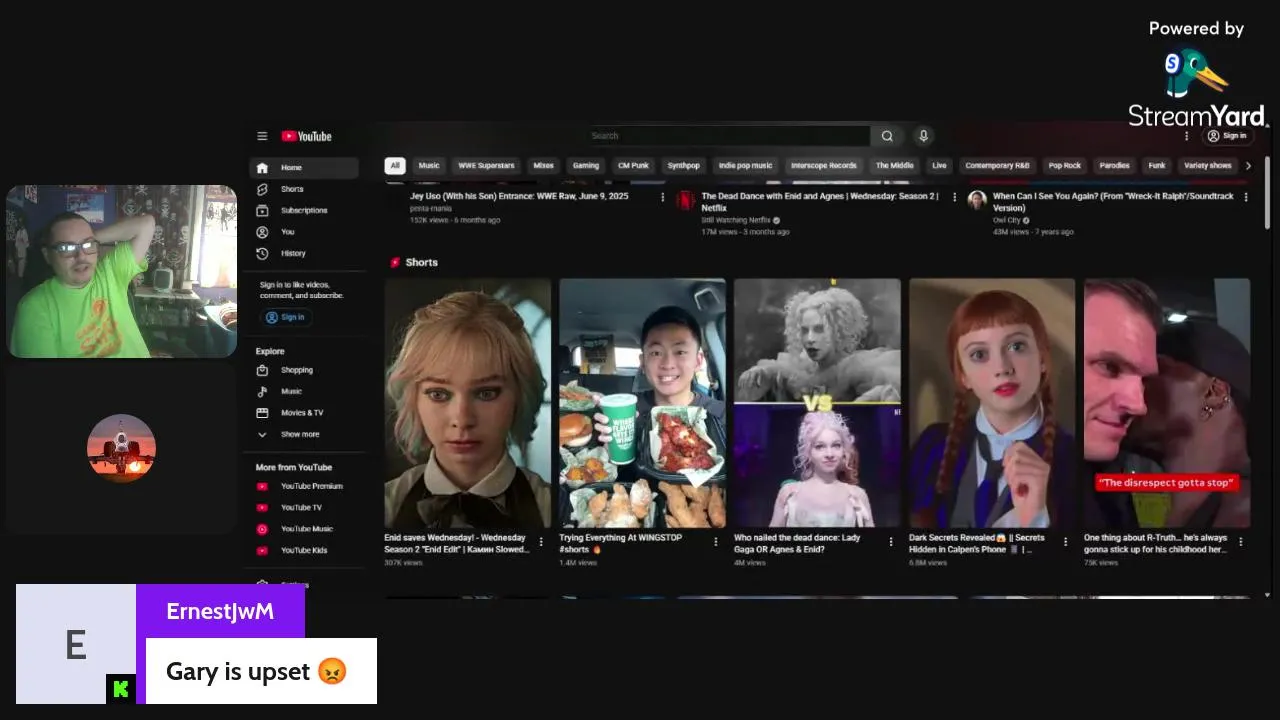Click the Owl City channel avatar
Screen dimensions: 1280x720
(977, 200)
